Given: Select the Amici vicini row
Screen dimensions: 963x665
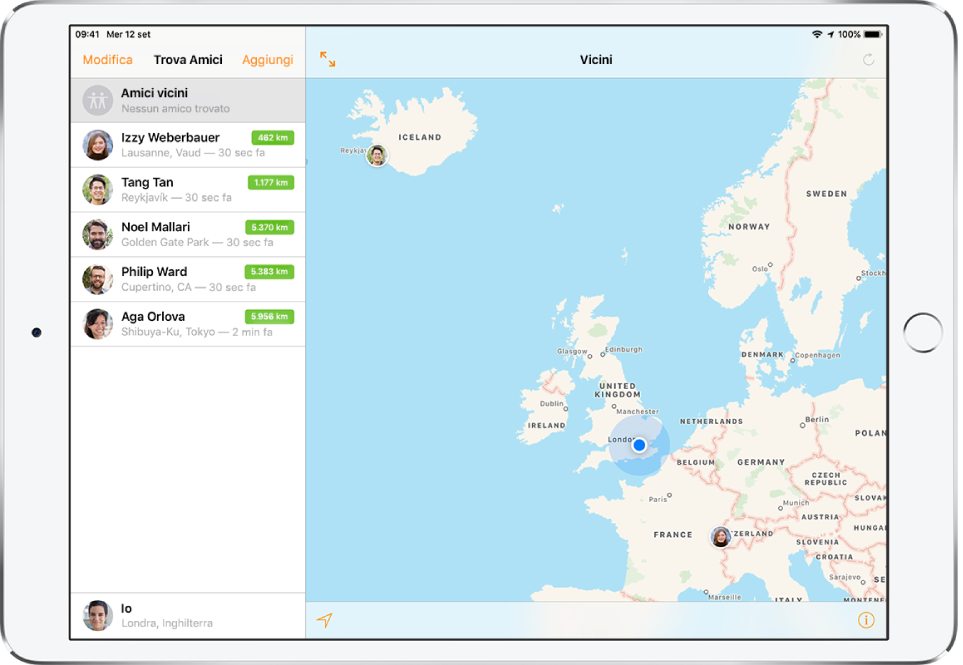Looking at the screenshot, I should click(188, 100).
